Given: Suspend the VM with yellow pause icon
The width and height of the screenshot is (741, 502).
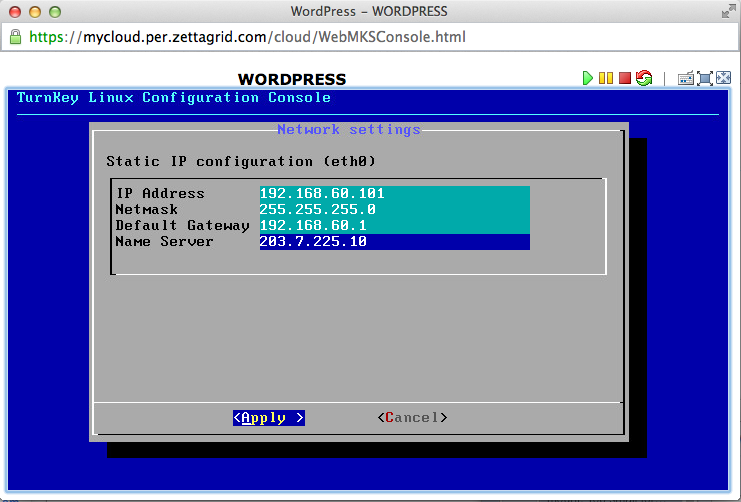Looking at the screenshot, I should click(606, 78).
